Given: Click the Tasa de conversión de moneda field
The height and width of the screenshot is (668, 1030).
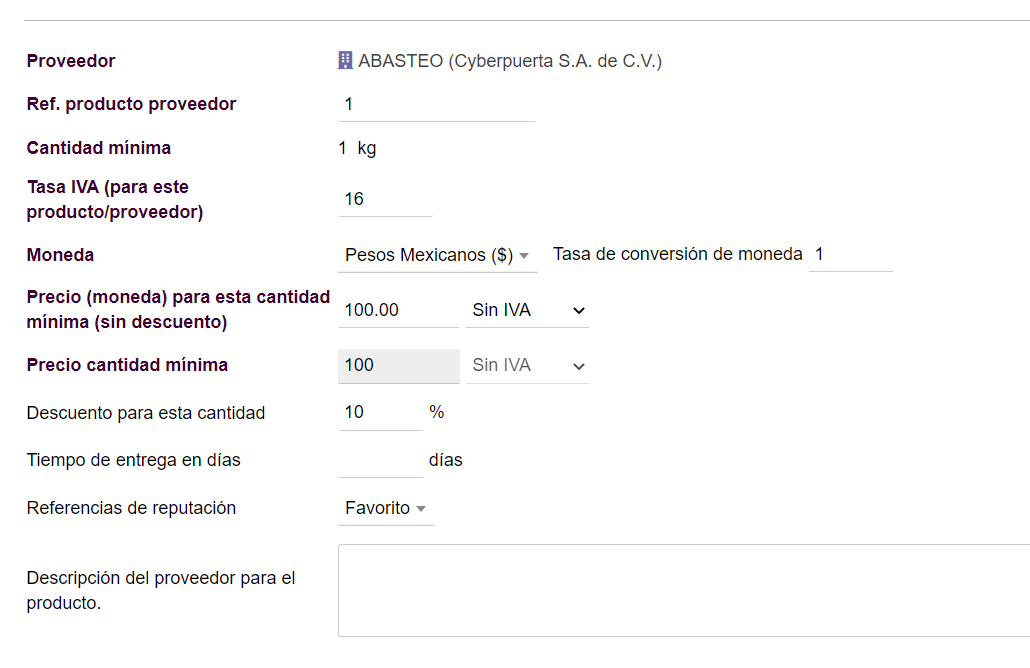Looking at the screenshot, I should (x=851, y=254).
